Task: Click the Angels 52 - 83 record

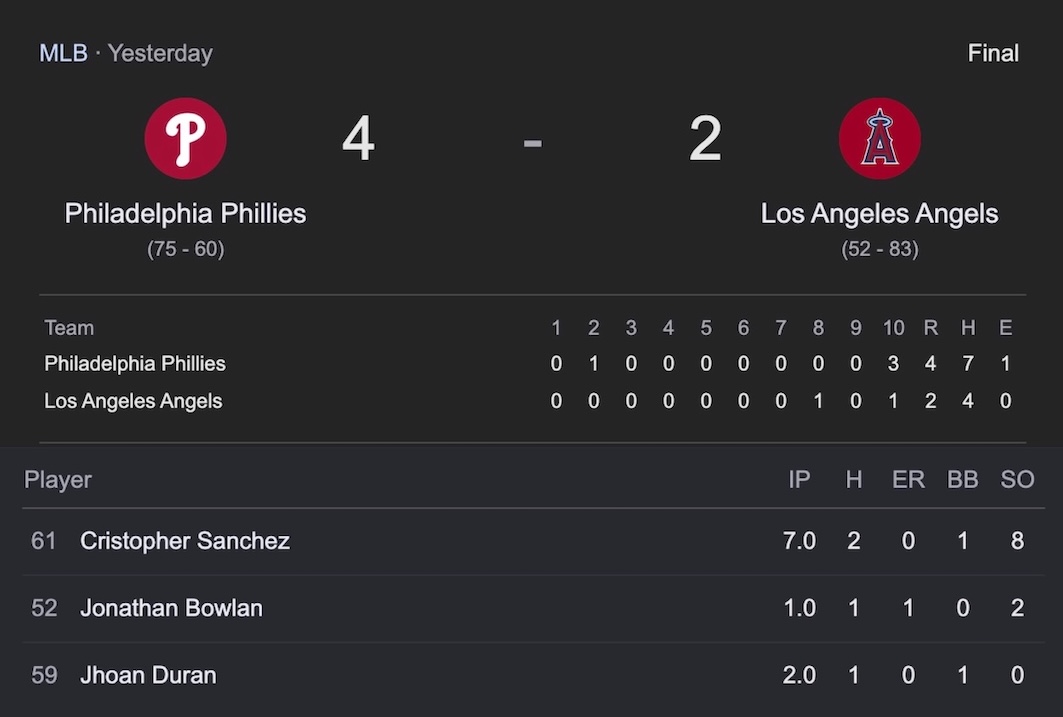Action: pyautogui.click(x=879, y=249)
